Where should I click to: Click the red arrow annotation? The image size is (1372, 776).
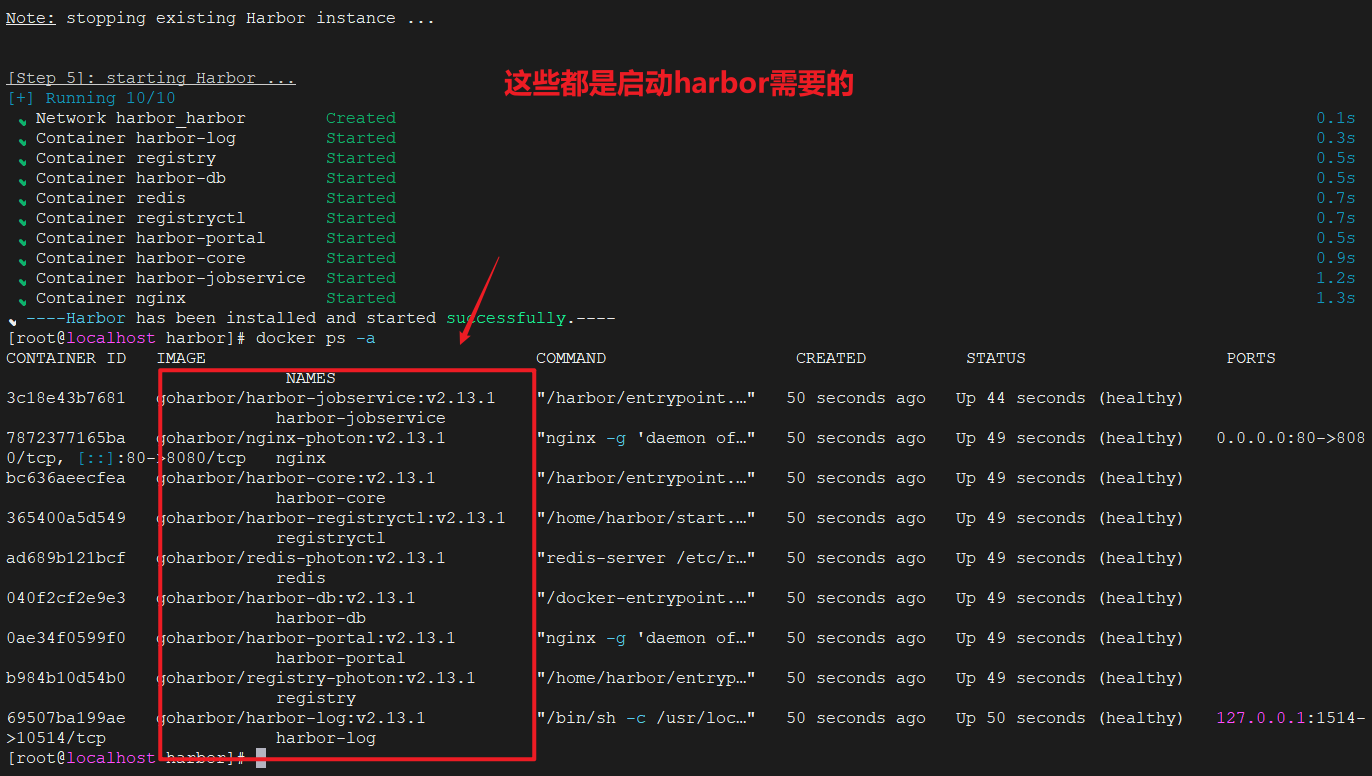coord(479,301)
